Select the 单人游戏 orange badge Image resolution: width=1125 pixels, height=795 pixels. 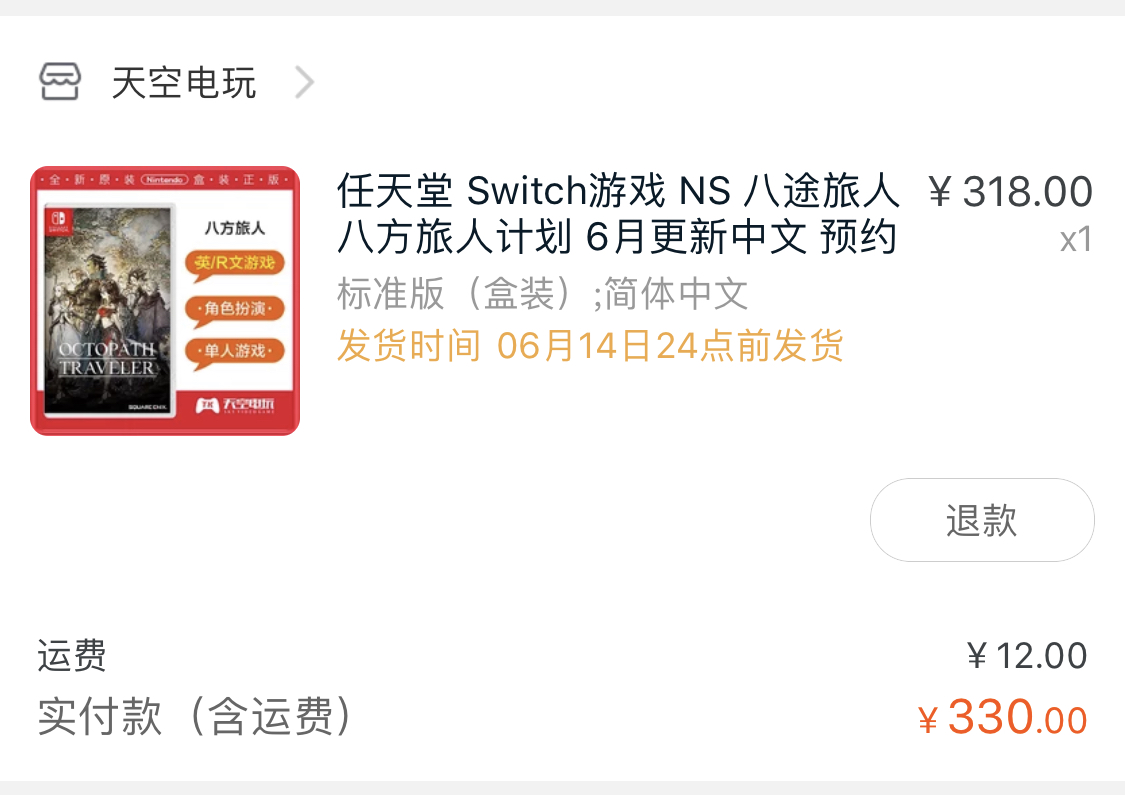[235, 352]
